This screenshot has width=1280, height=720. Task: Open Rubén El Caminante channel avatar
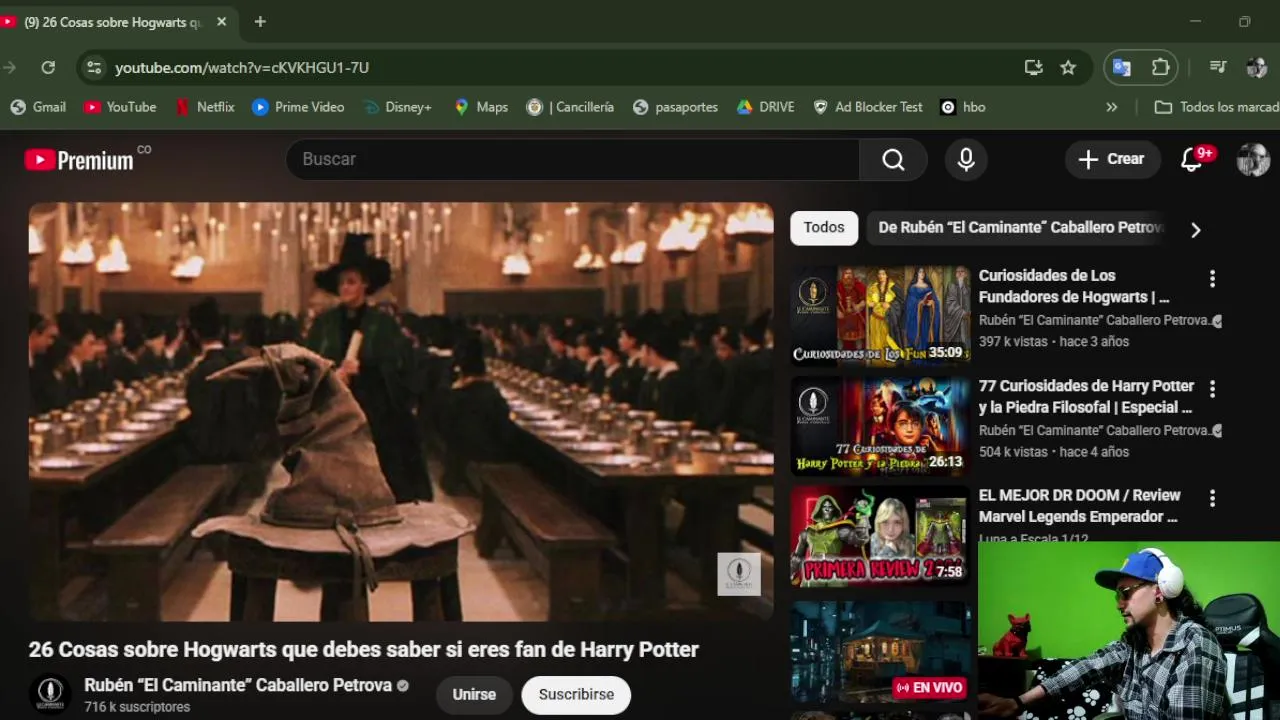pyautogui.click(x=49, y=694)
